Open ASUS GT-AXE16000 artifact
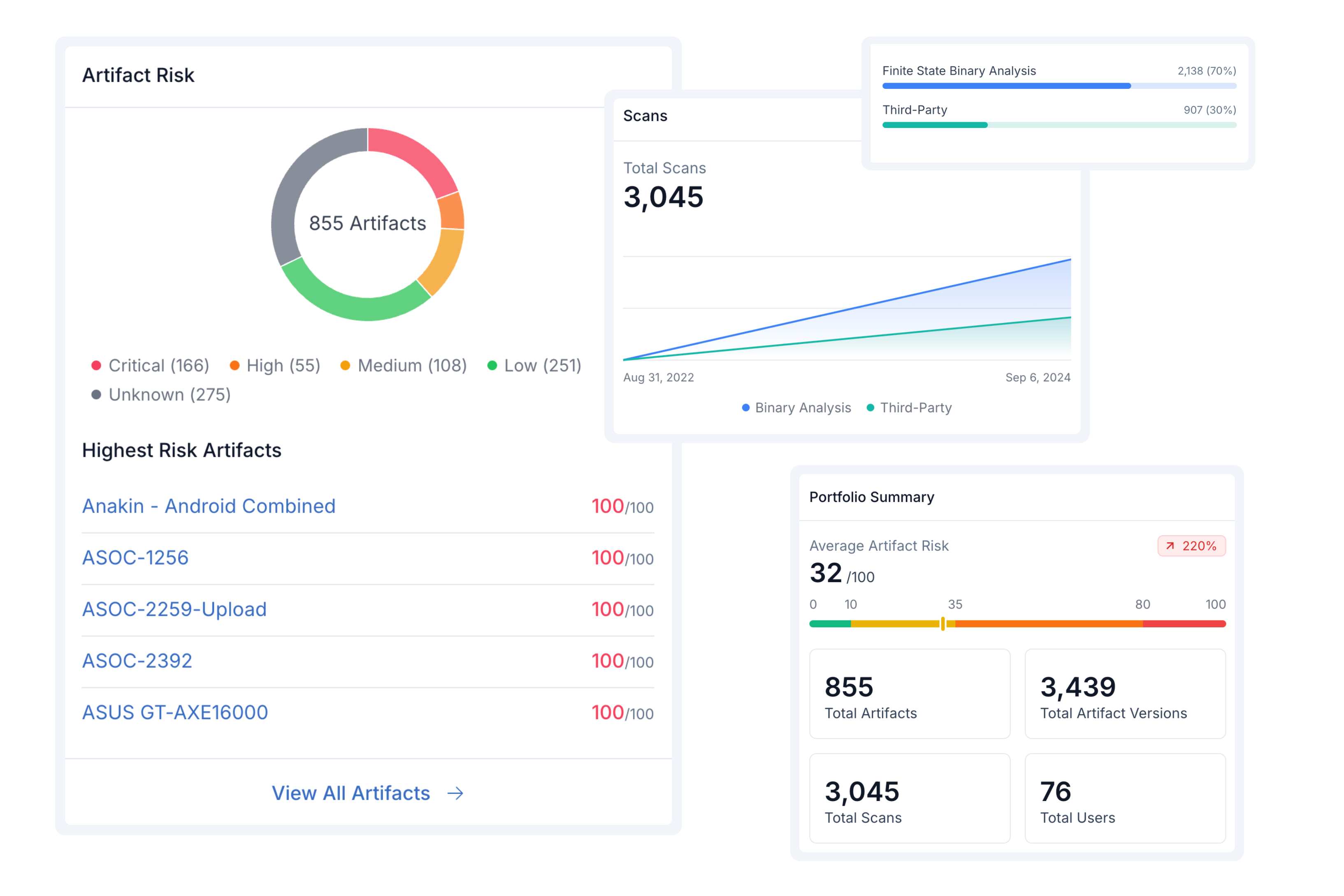 click(x=175, y=713)
